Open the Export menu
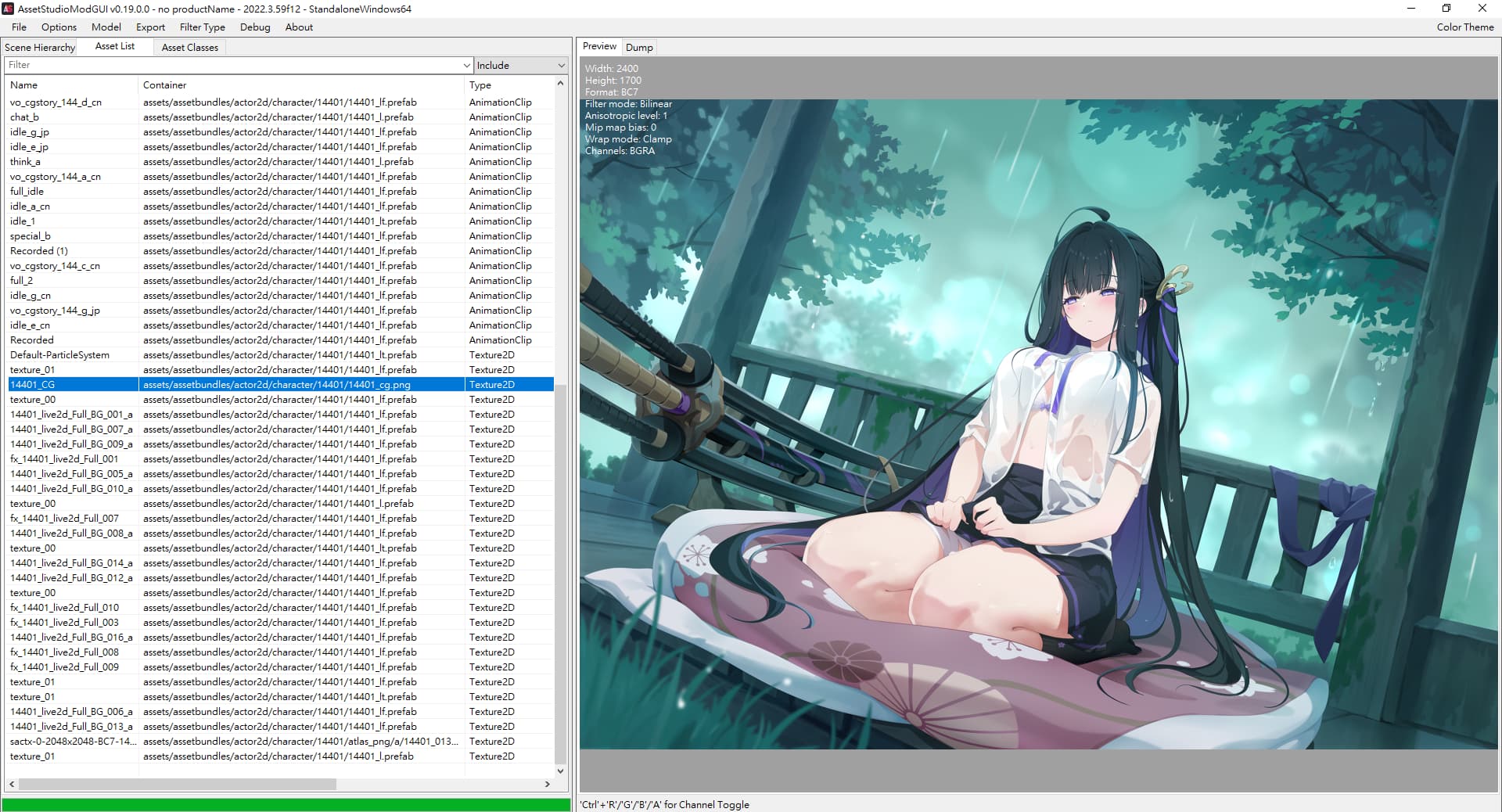Screen dimensions: 1502x812 tap(150, 27)
